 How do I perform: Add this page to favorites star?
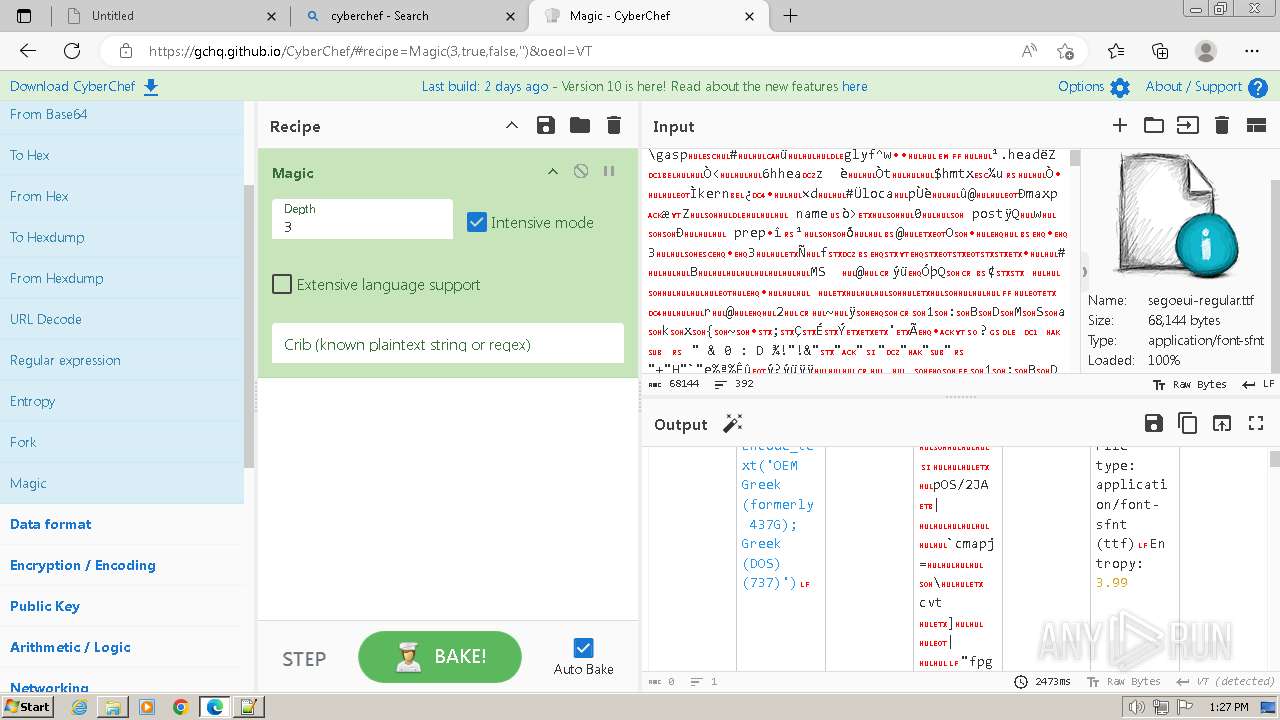(x=1065, y=51)
